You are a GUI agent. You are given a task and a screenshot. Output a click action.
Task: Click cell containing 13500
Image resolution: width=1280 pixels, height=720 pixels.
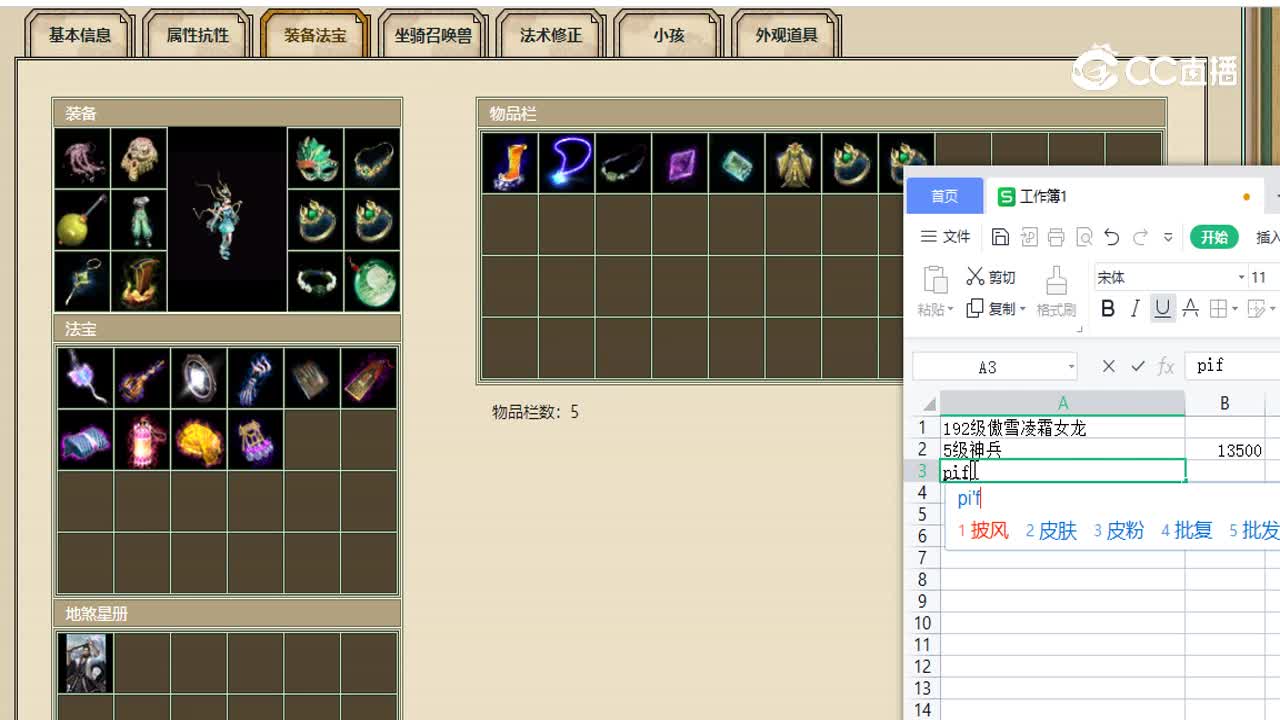[1224, 451]
